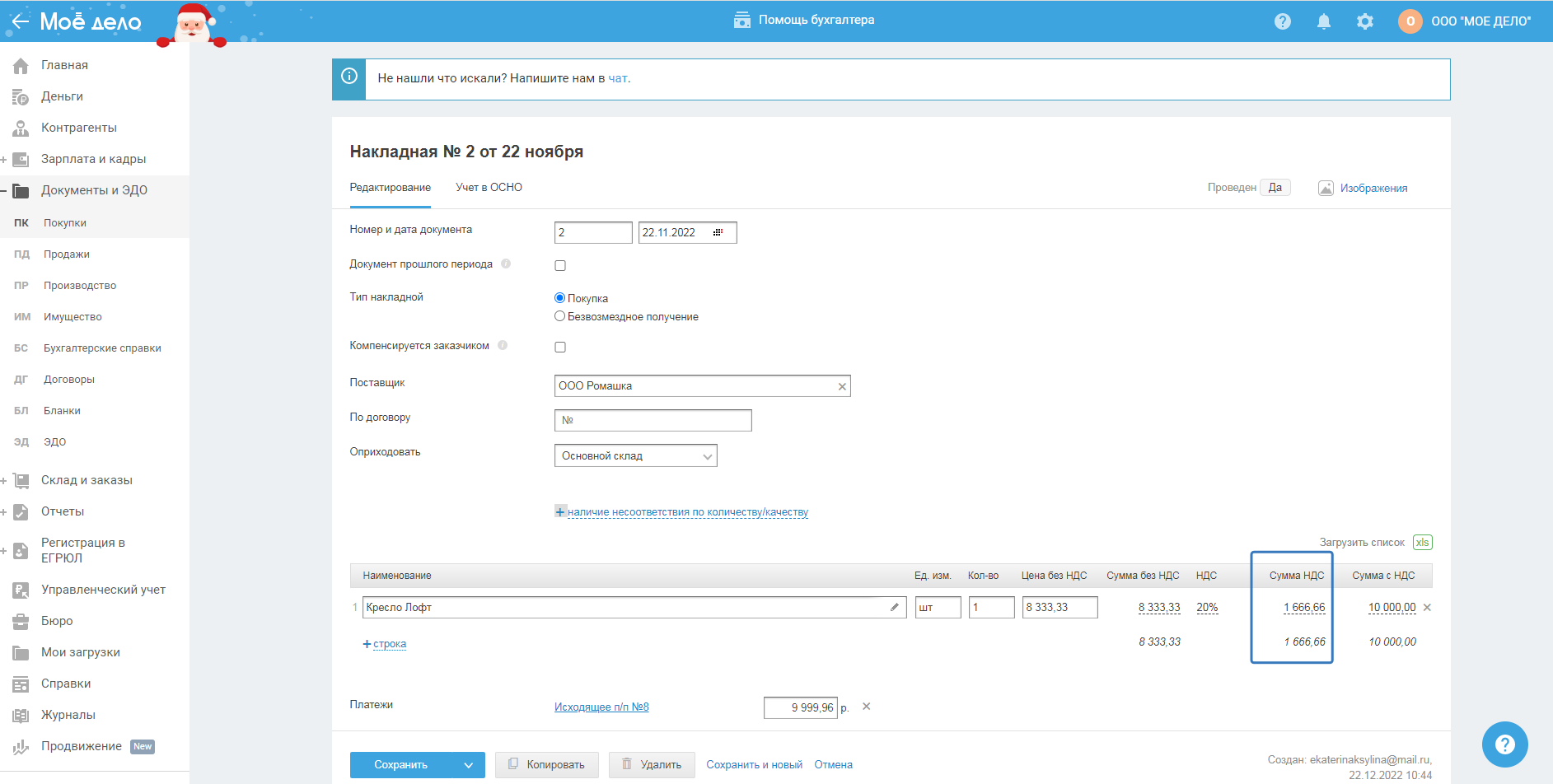Open the floating help chat button
The height and width of the screenshot is (784, 1553).
click(1505, 744)
